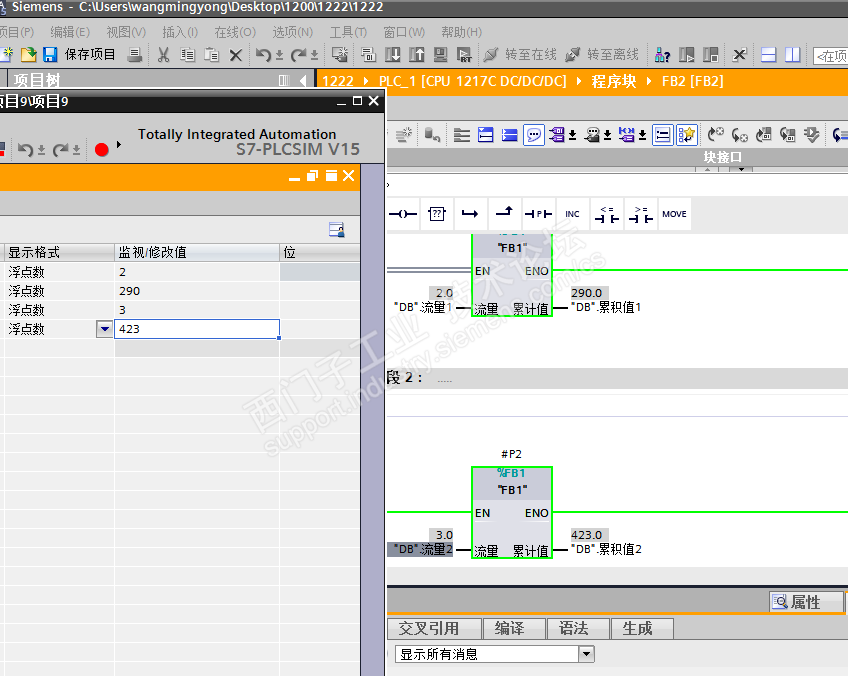Insert MOVE instruction favorite
The width and height of the screenshot is (848, 676).
674,214
